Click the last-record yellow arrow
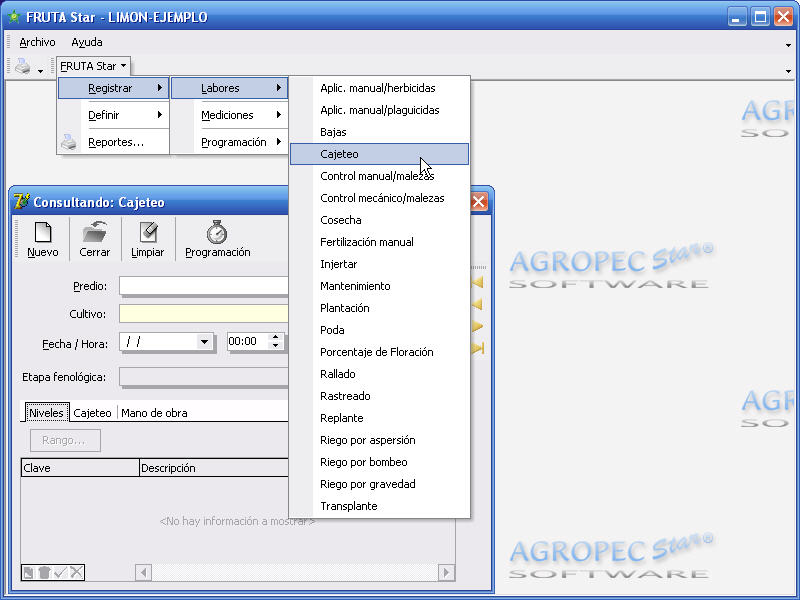 tap(478, 348)
